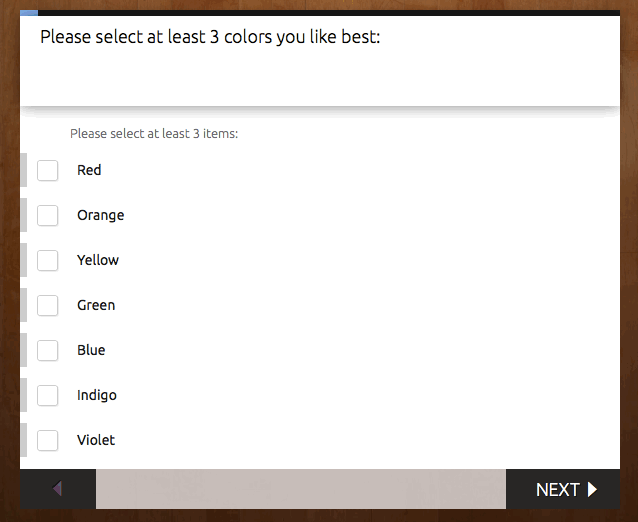The width and height of the screenshot is (638, 522).
Task: Click the NEXT button
Action: 565,489
